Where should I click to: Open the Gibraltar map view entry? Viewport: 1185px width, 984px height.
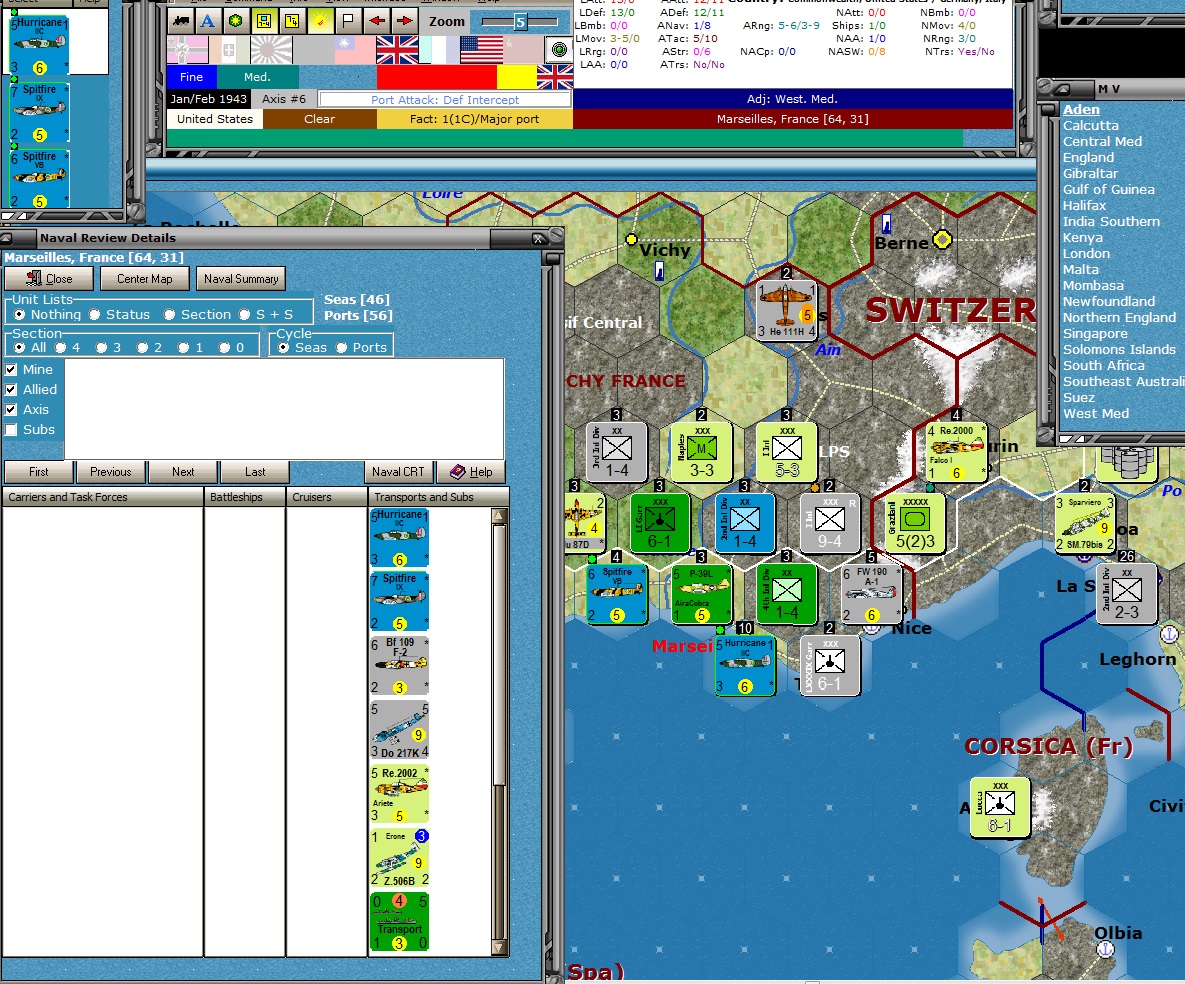(1090, 173)
